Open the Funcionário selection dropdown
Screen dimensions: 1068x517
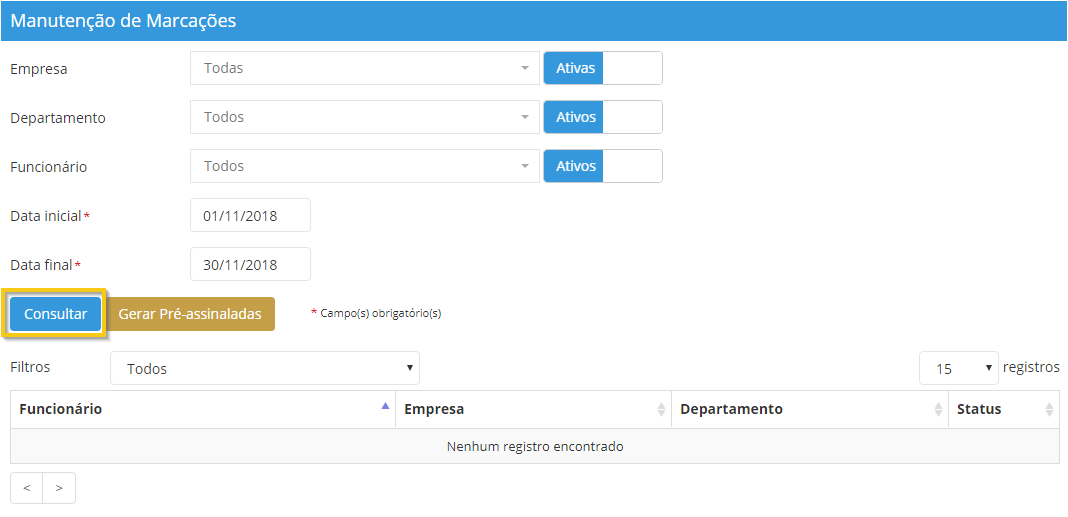pos(365,166)
